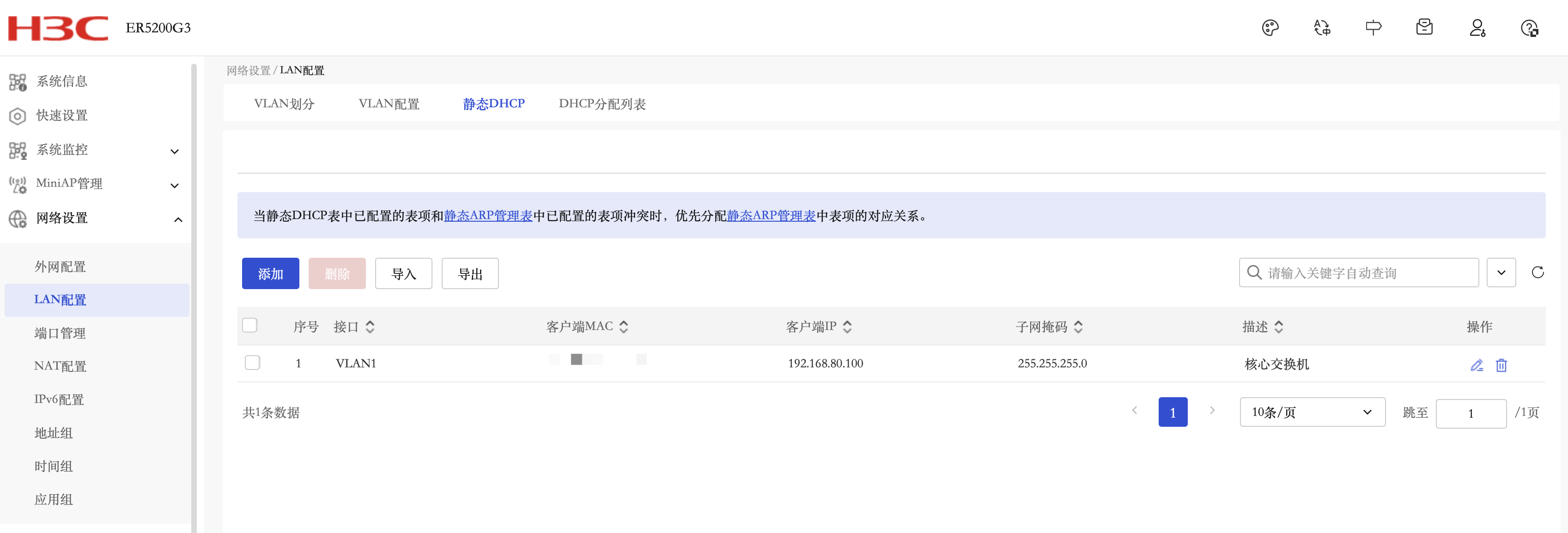The image size is (1568, 533).
Task: Click the language switch icon
Action: (1321, 28)
